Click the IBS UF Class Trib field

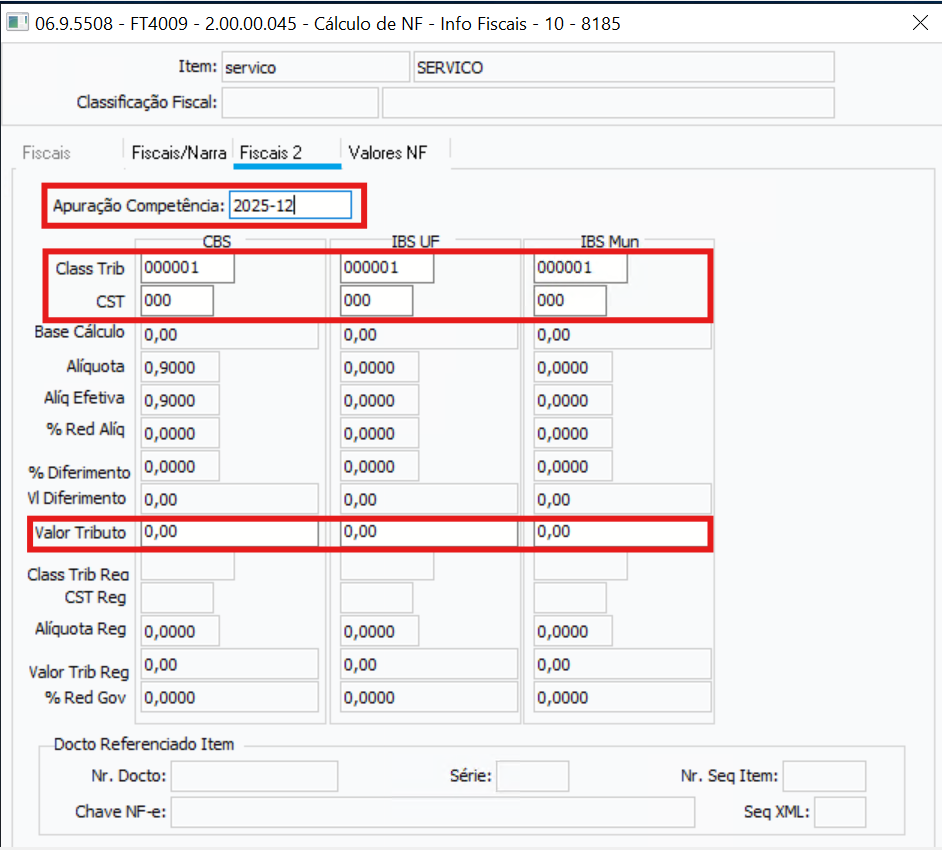[387, 268]
